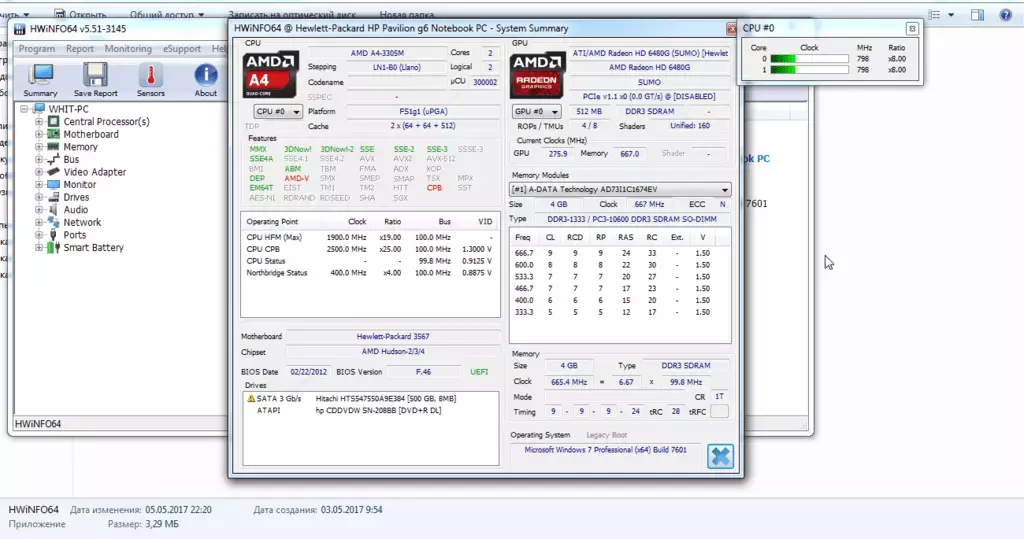
Task: Click the CPU CPB operating point row
Action: tap(370, 249)
